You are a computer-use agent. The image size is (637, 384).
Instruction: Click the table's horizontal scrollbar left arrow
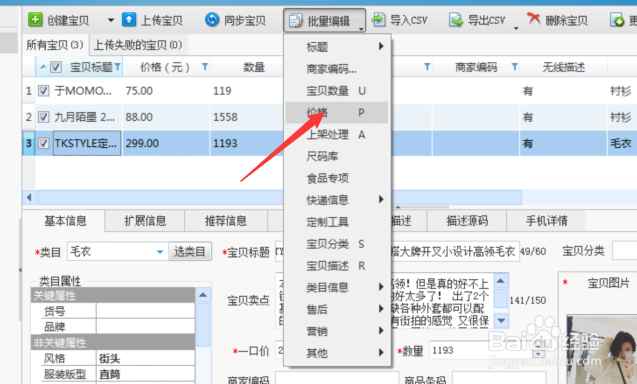tap(29, 197)
